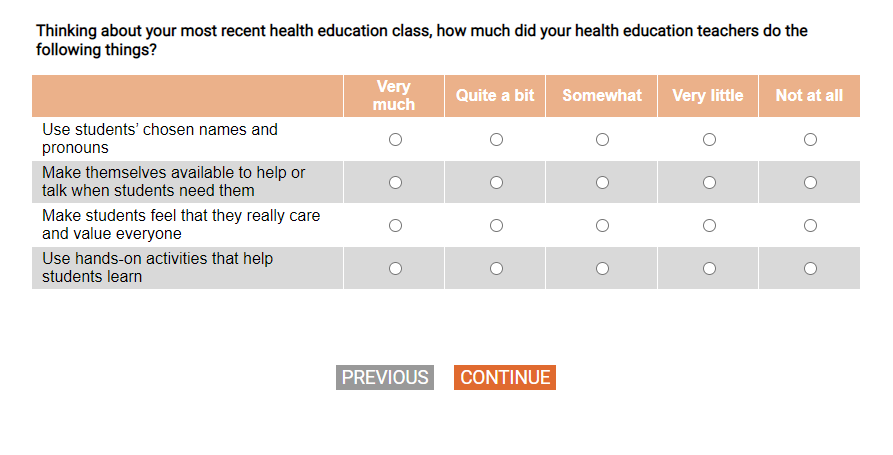This screenshot has width=893, height=455.
Task: Mark 'Not at all' for care and value everyone
Action: coord(810,226)
